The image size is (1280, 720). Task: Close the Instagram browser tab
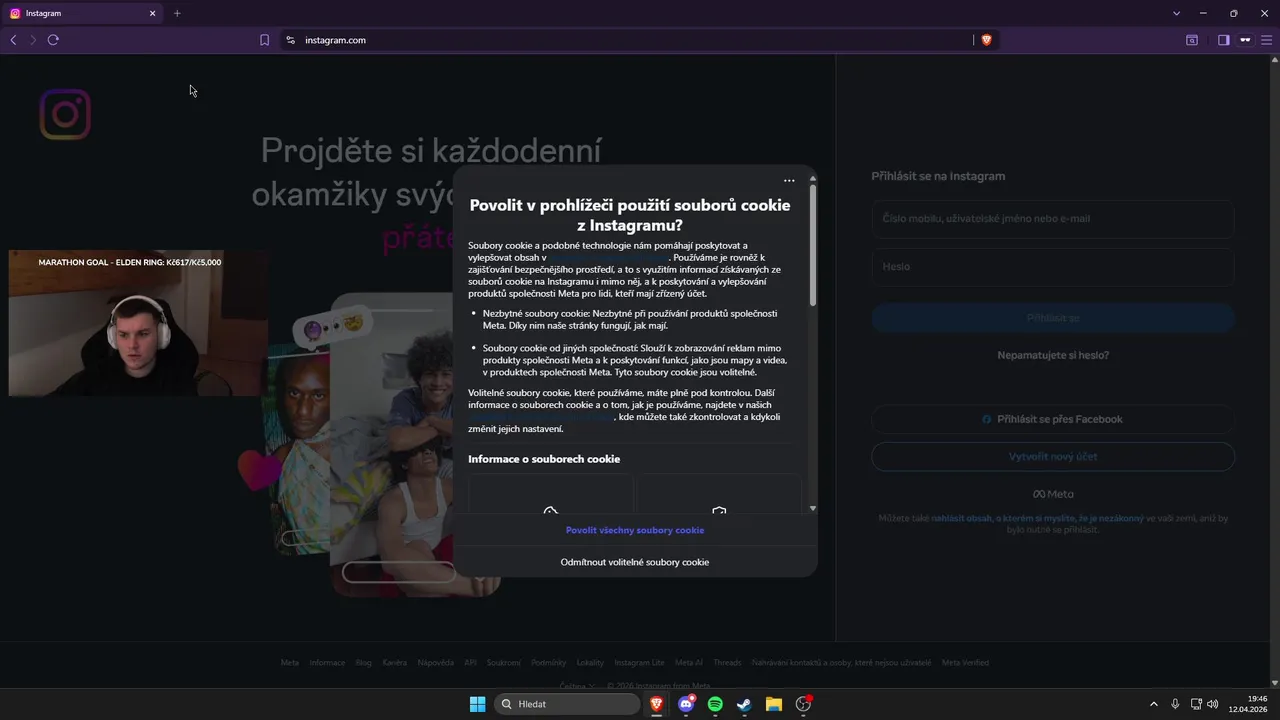pyautogui.click(x=153, y=13)
